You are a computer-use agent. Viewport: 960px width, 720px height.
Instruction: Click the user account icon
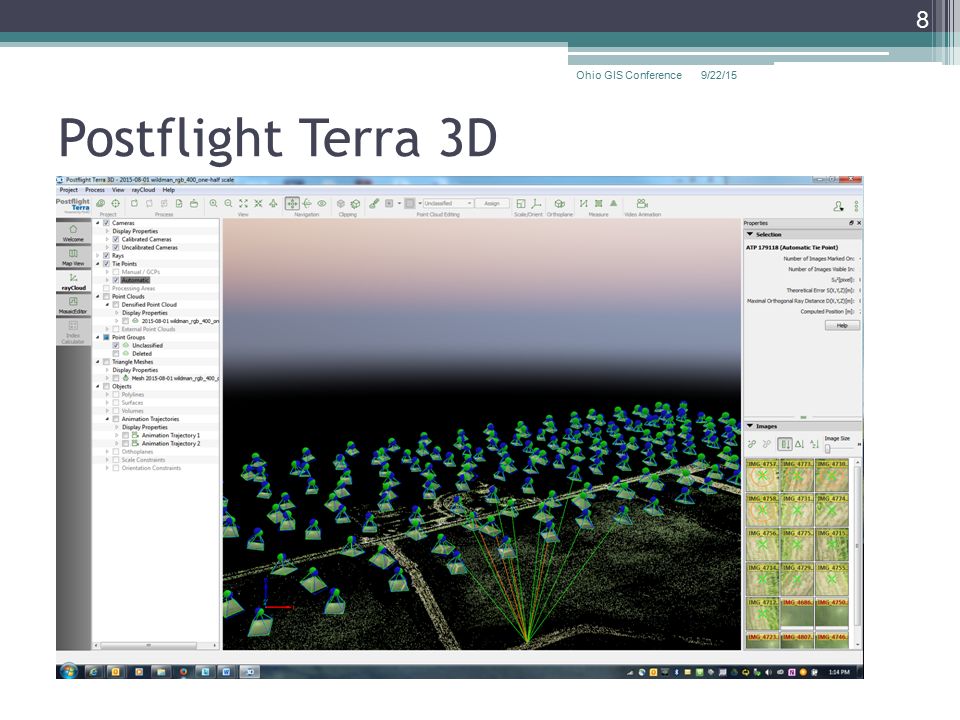pyautogui.click(x=838, y=206)
